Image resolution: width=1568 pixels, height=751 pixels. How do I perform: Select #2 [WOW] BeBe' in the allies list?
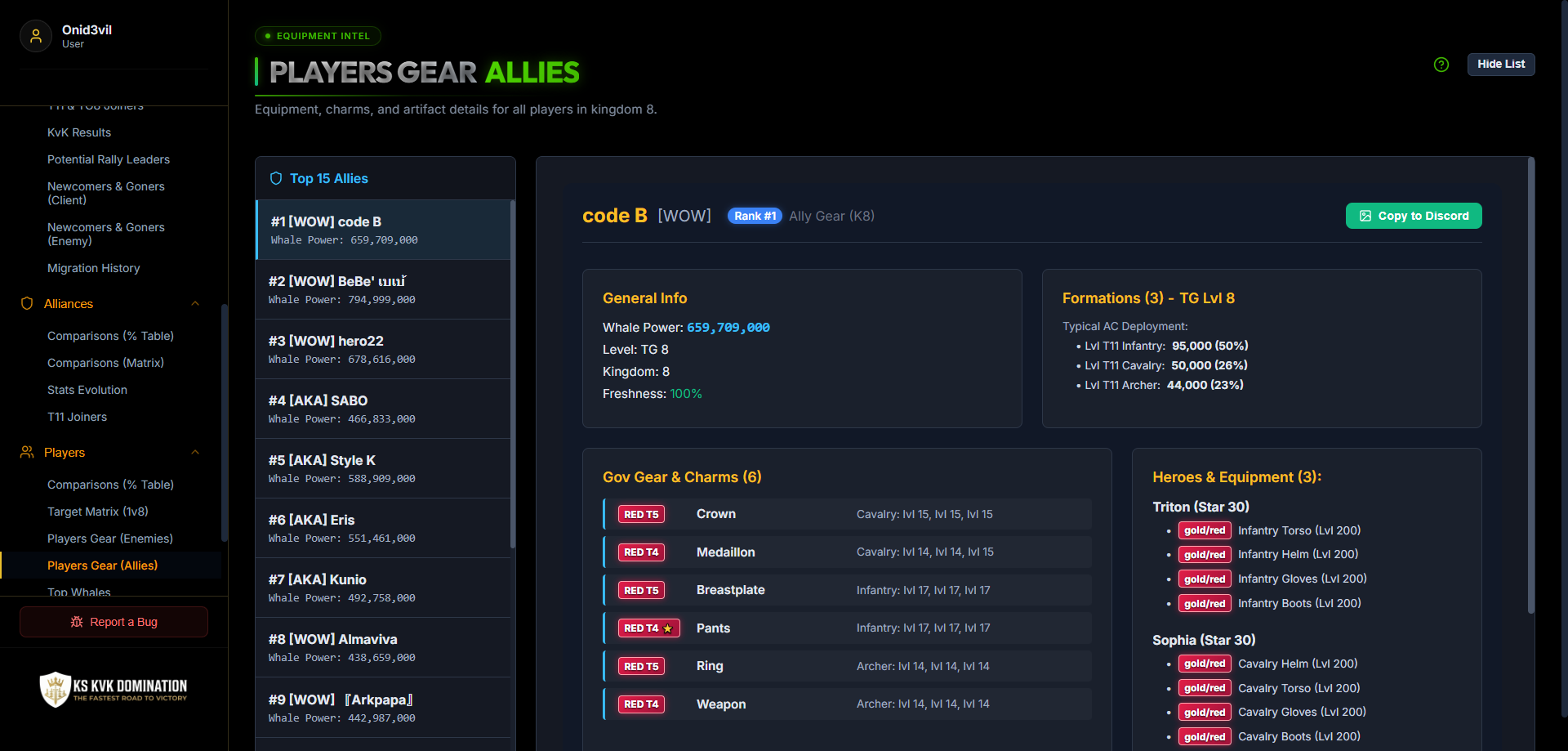coord(383,289)
